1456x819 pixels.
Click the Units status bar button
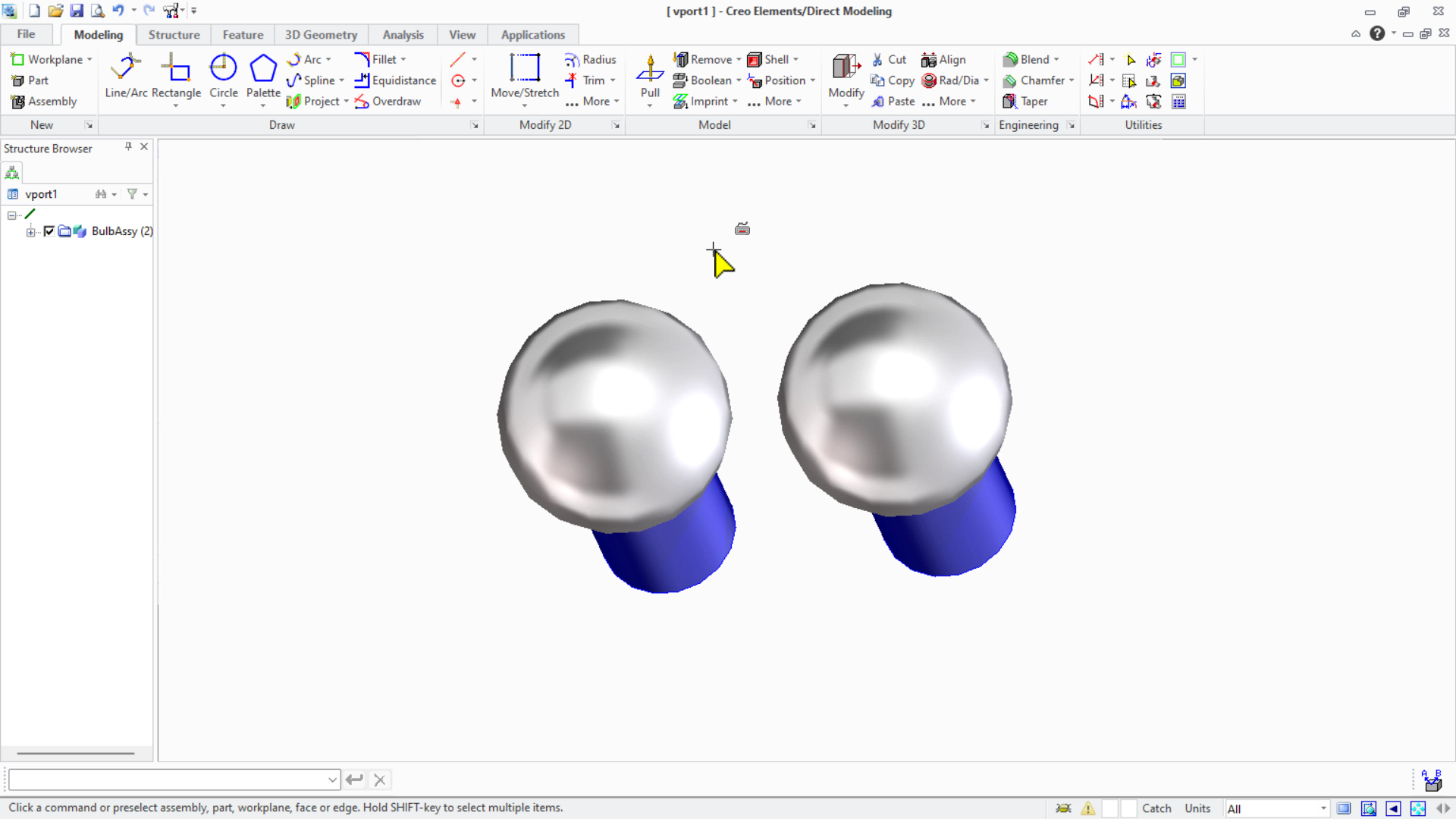click(1197, 808)
